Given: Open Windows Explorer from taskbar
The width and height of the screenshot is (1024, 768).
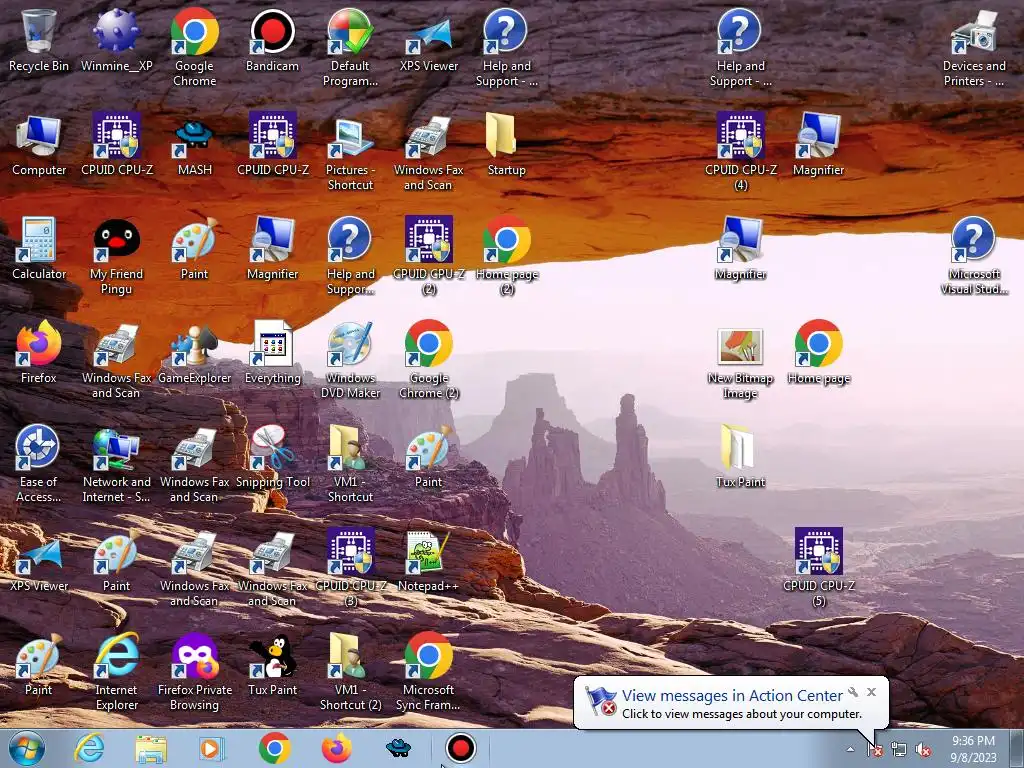Looking at the screenshot, I should coord(151,748).
